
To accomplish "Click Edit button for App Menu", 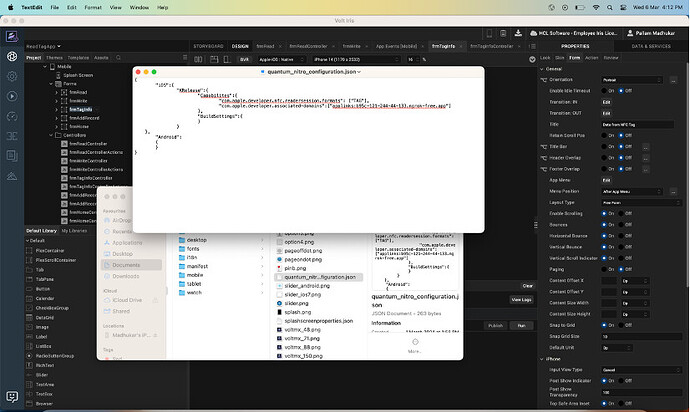I will (606, 180).
